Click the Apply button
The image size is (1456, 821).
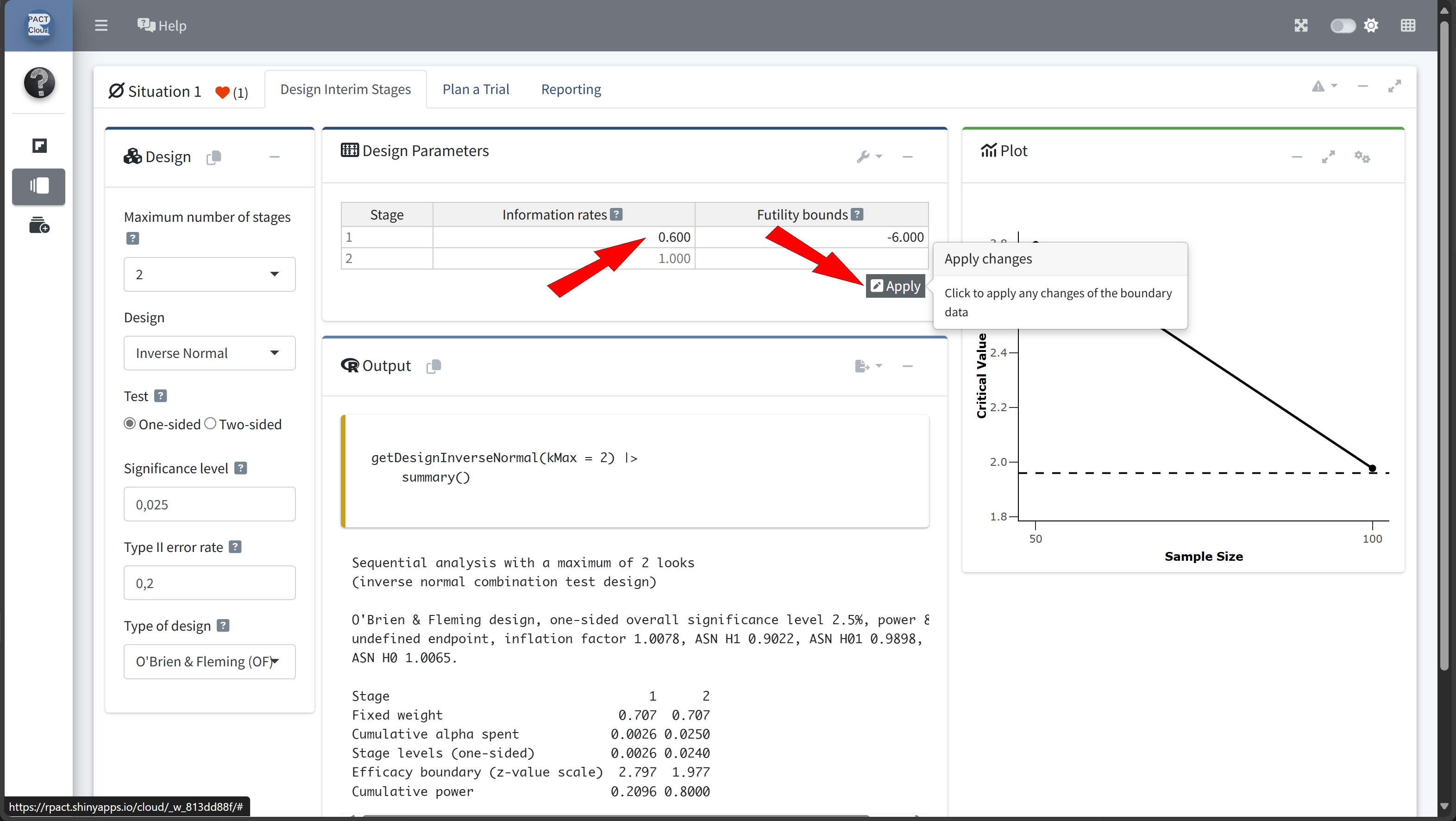895,286
